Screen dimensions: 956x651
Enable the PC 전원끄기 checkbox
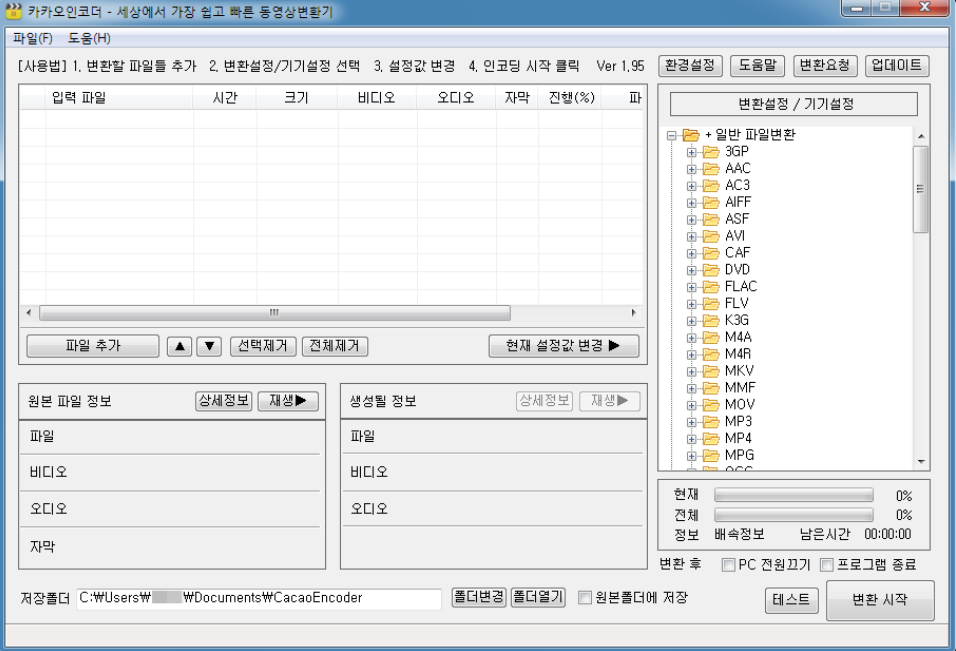click(x=728, y=565)
